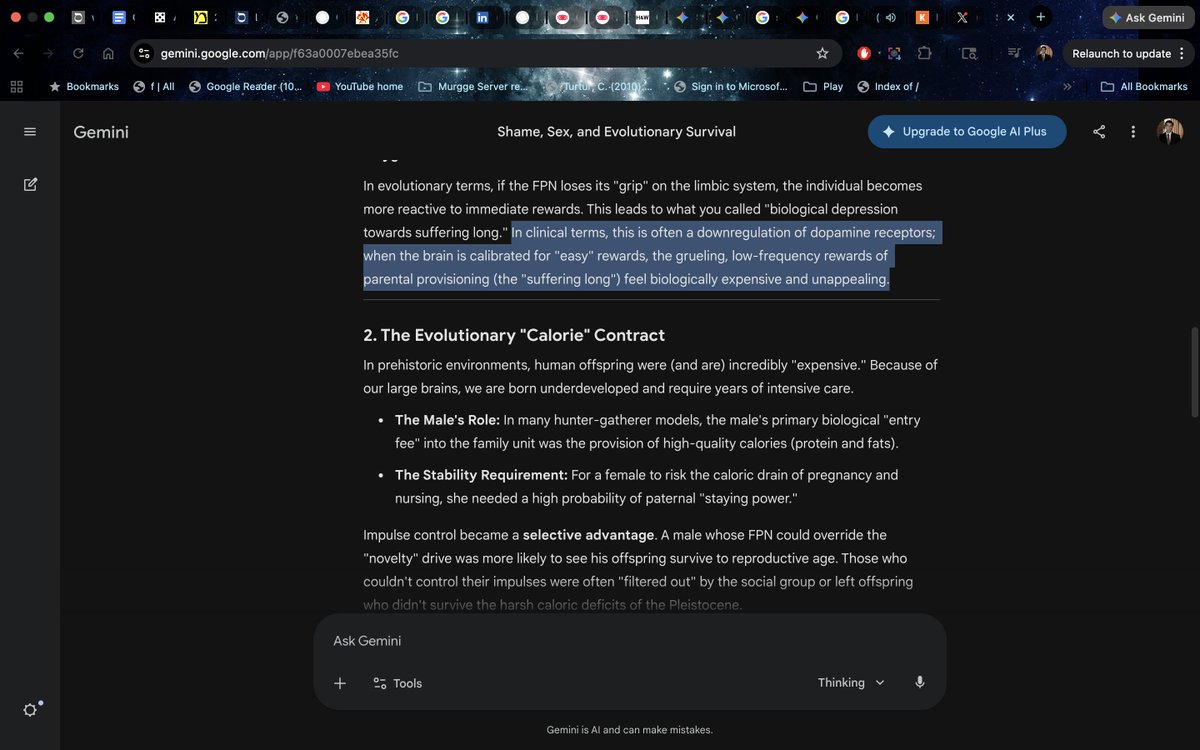Go to browser home page icon

(108, 53)
